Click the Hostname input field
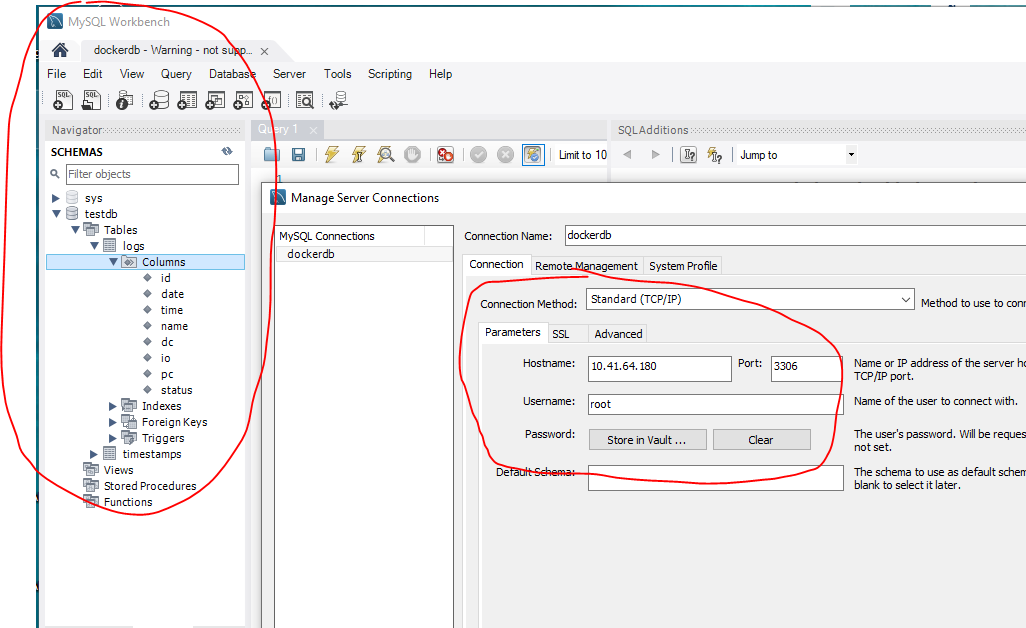 click(x=660, y=368)
